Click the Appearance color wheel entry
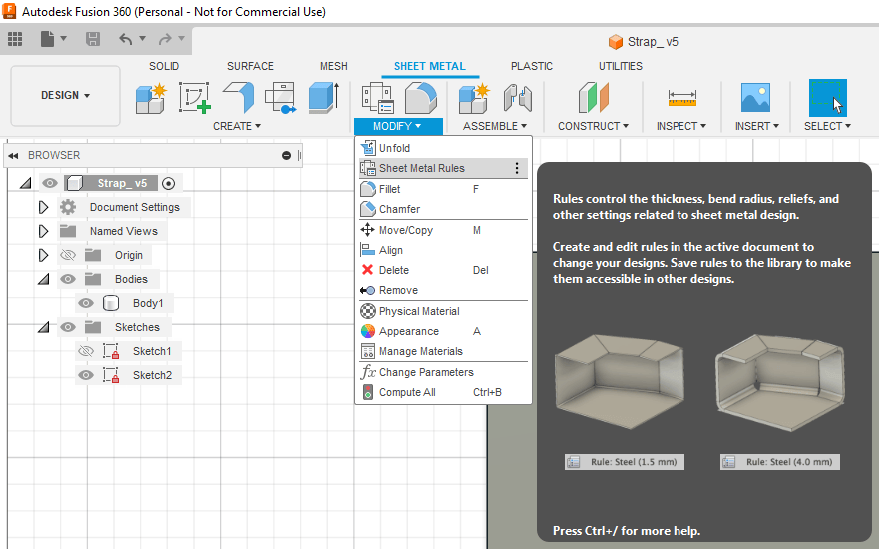 click(x=408, y=331)
